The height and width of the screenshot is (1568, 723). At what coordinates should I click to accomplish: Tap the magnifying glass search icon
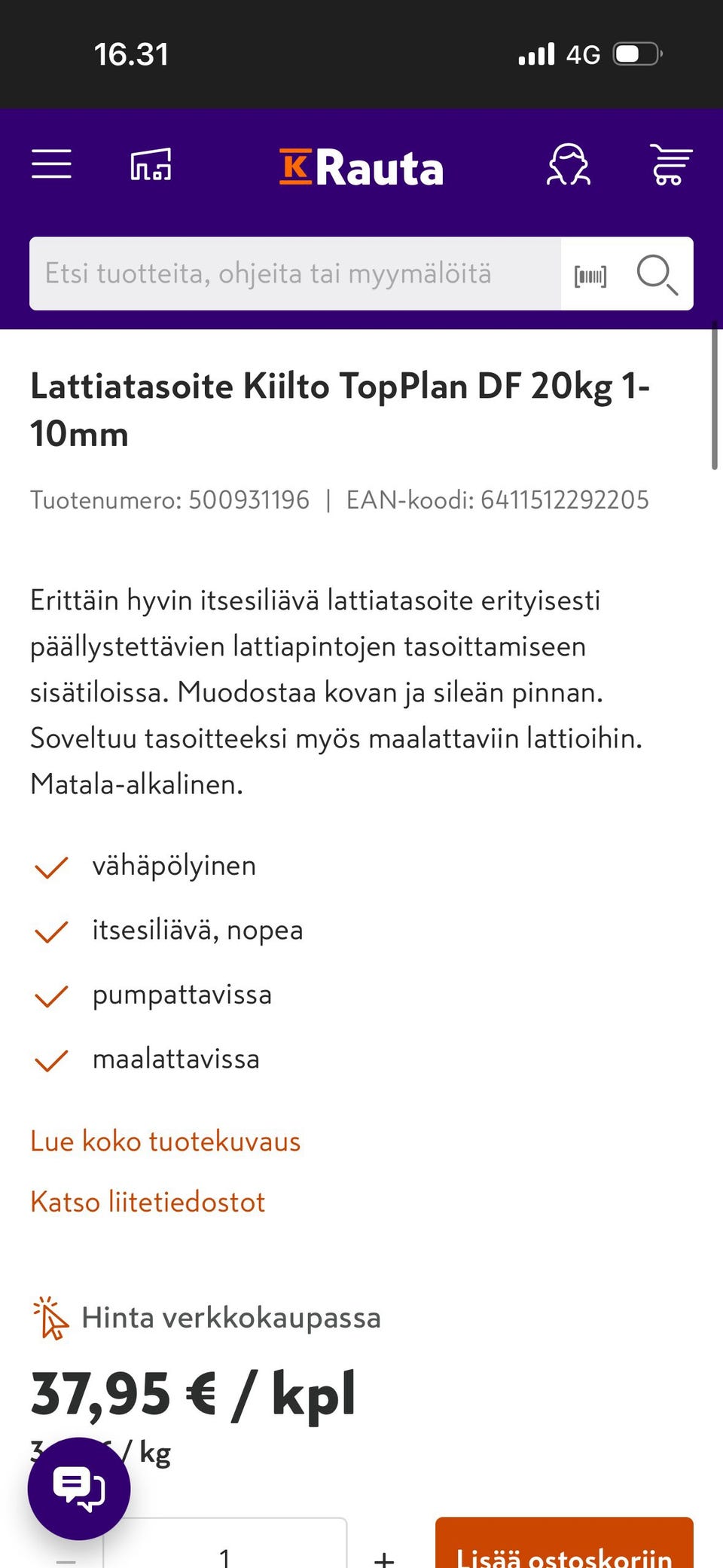pyautogui.click(x=657, y=274)
